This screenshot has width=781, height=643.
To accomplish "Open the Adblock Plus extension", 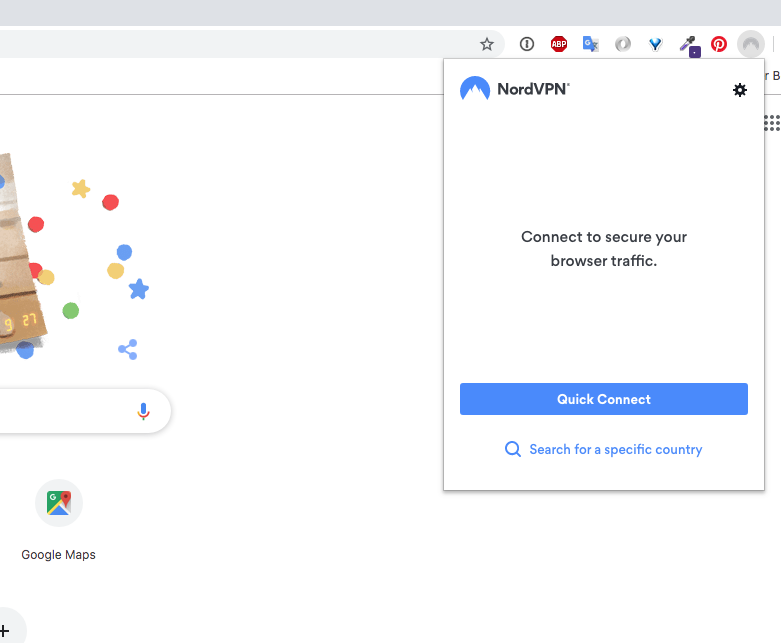I will point(559,44).
